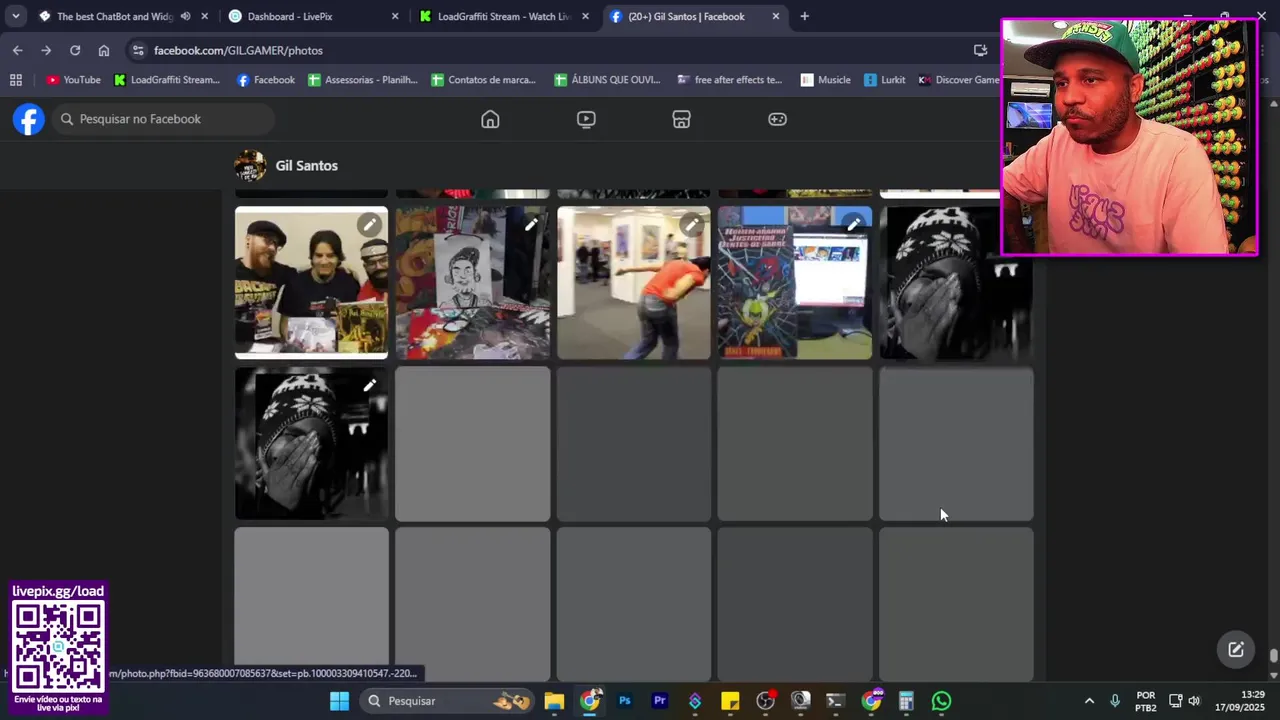The image size is (1280, 720).
Task: Open the Facebook Home icon
Action: pos(490,119)
